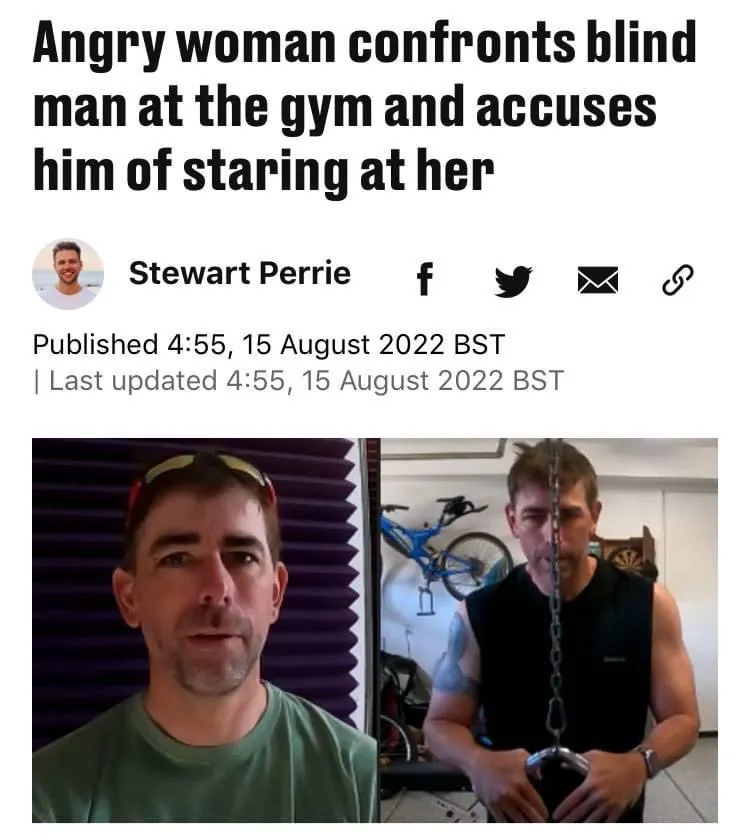Share the article via Twitter bird icon
The width and height of the screenshot is (750, 840).
click(513, 280)
